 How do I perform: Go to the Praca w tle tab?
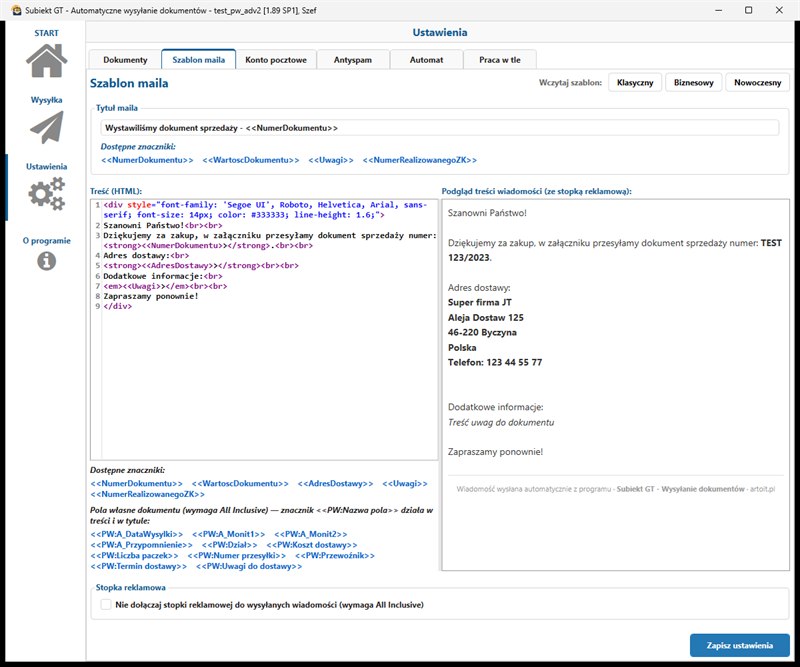500,60
